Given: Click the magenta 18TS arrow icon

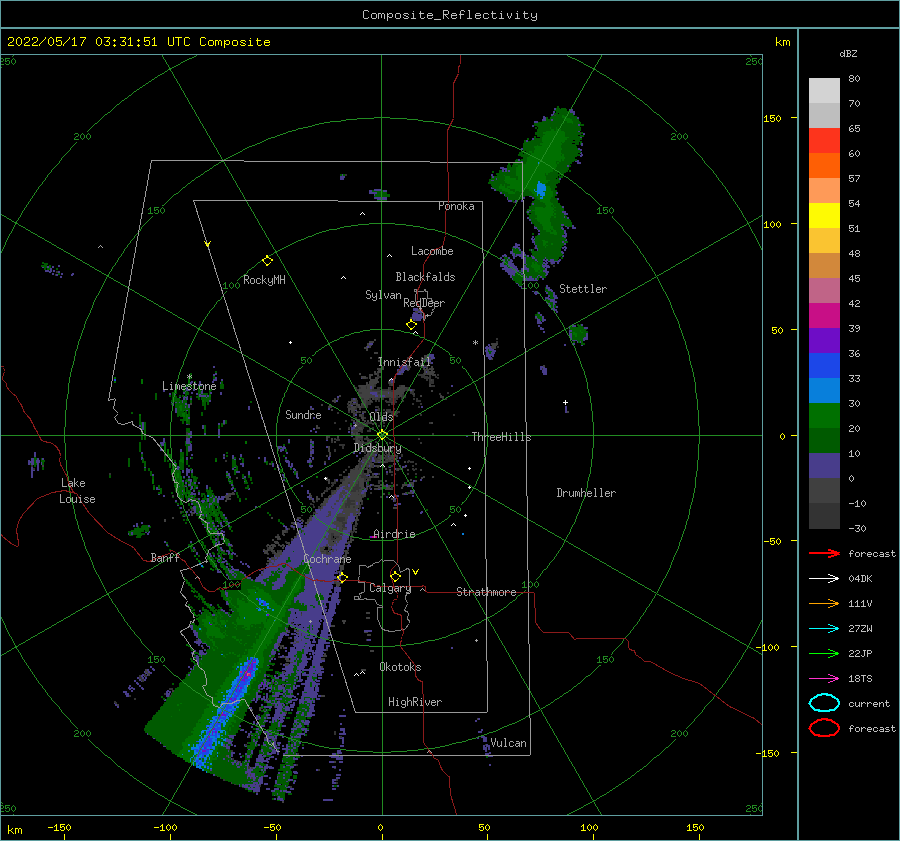Looking at the screenshot, I should tap(824, 679).
